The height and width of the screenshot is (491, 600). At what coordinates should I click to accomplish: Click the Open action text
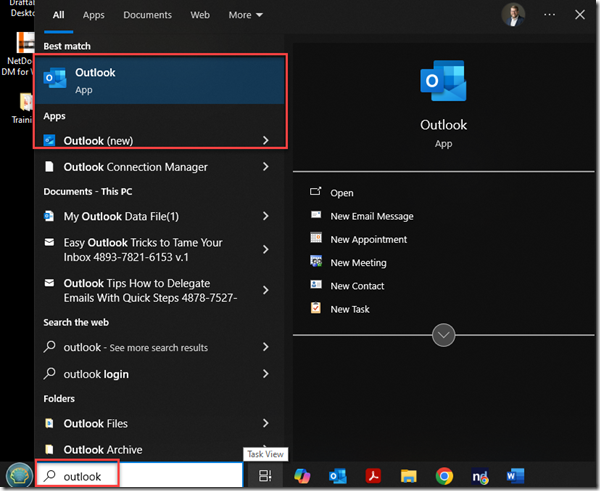[x=342, y=193]
